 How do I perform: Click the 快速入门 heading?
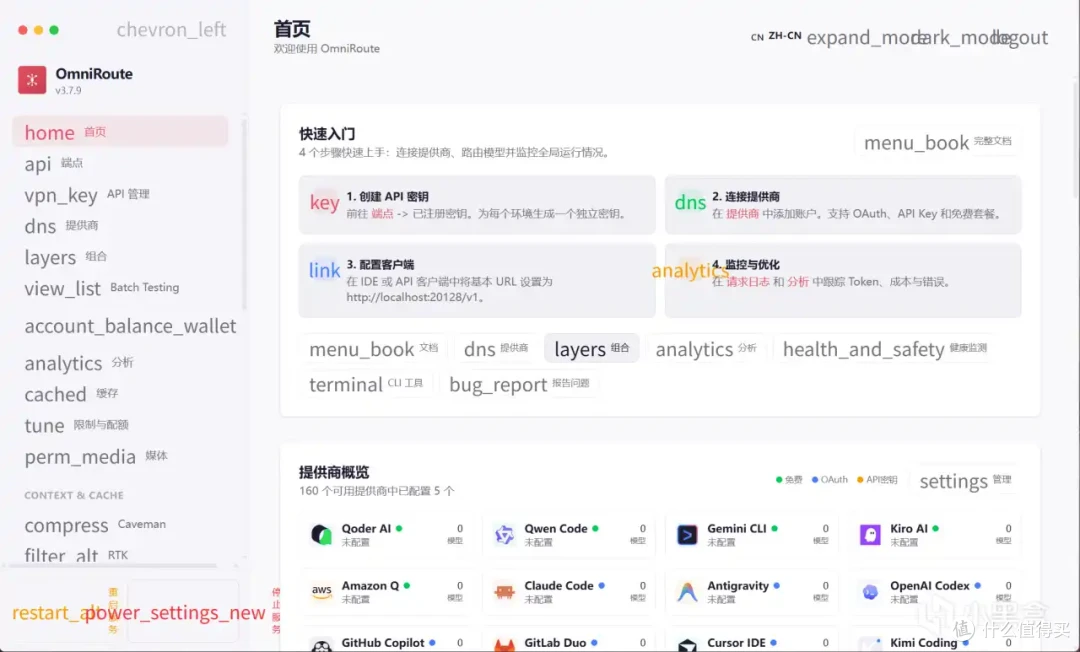click(327, 134)
